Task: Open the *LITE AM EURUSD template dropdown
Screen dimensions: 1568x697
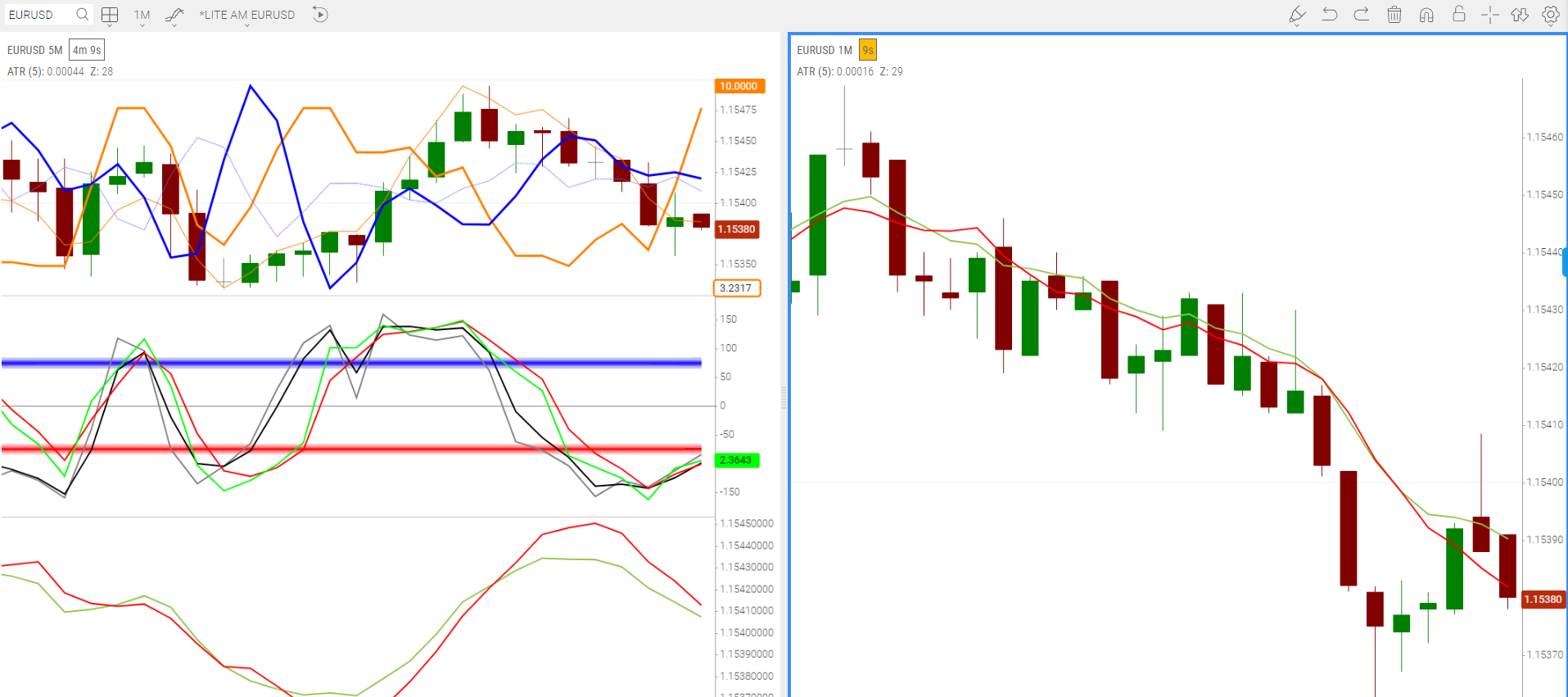Action: [246, 16]
